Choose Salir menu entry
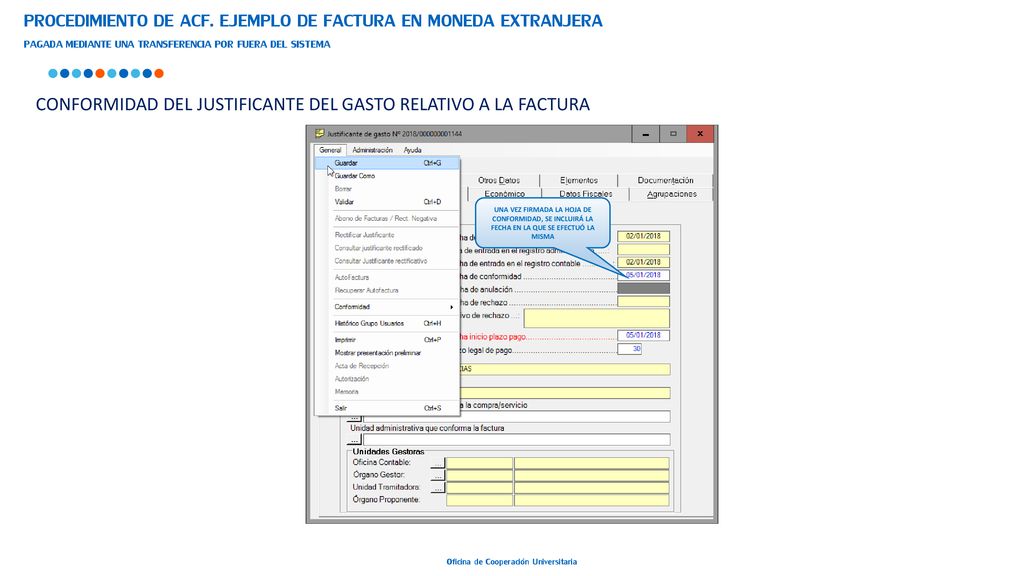The width and height of the screenshot is (1024, 576). [x=387, y=408]
